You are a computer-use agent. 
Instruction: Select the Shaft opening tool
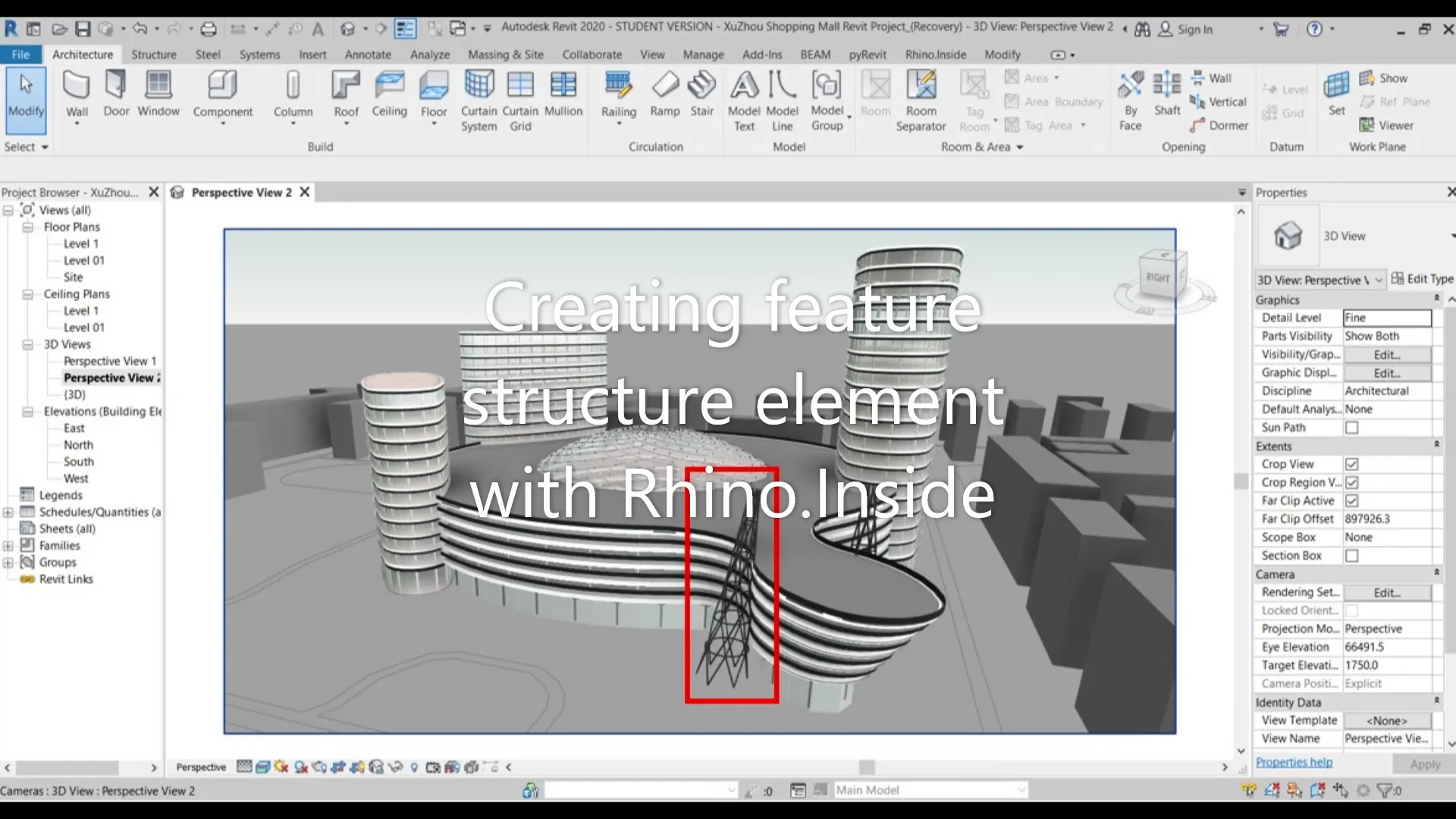tap(1167, 93)
